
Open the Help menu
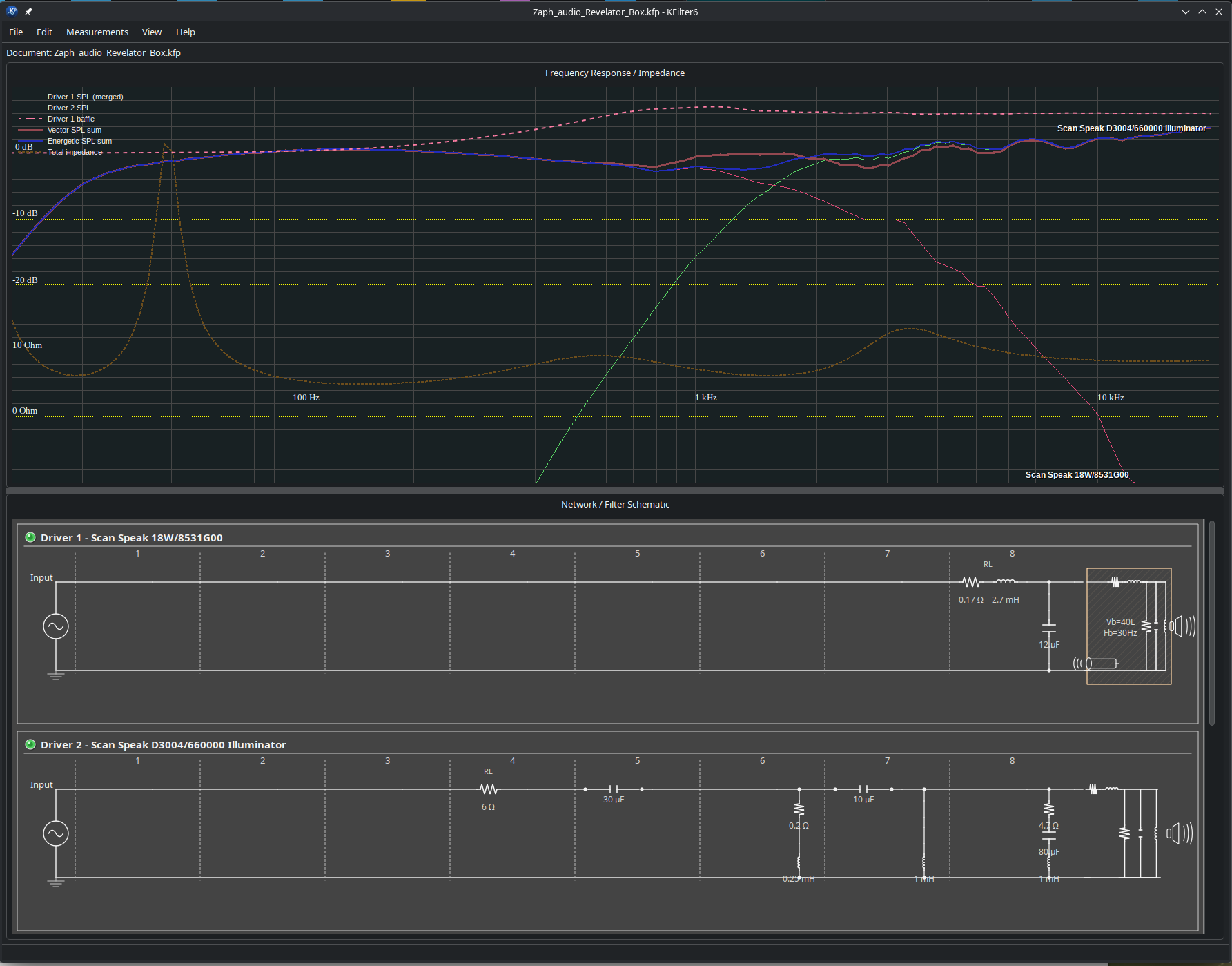186,32
